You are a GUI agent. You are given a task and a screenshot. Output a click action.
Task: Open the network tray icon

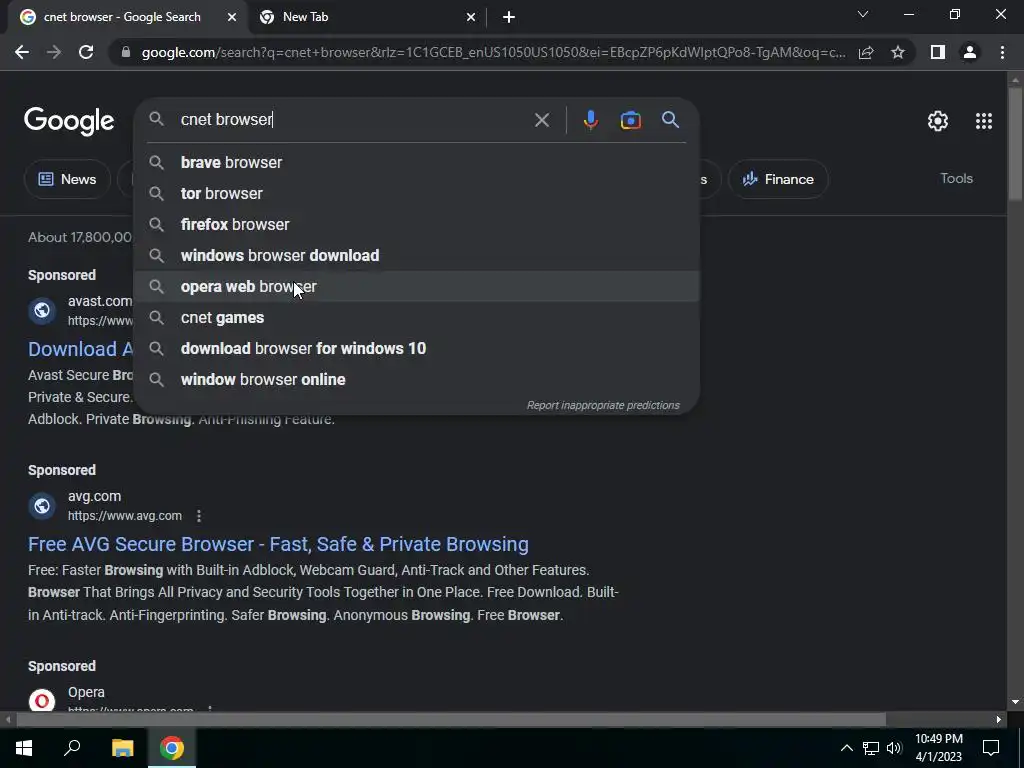coord(871,748)
